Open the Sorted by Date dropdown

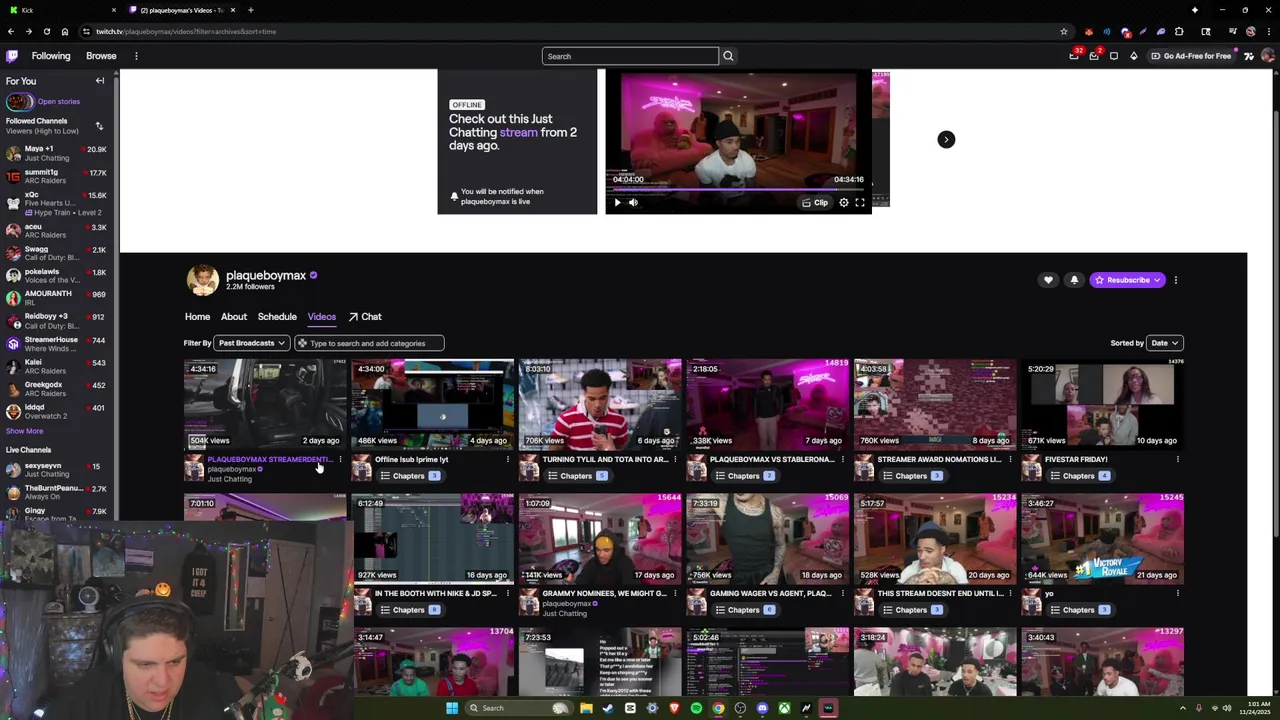tap(1165, 343)
